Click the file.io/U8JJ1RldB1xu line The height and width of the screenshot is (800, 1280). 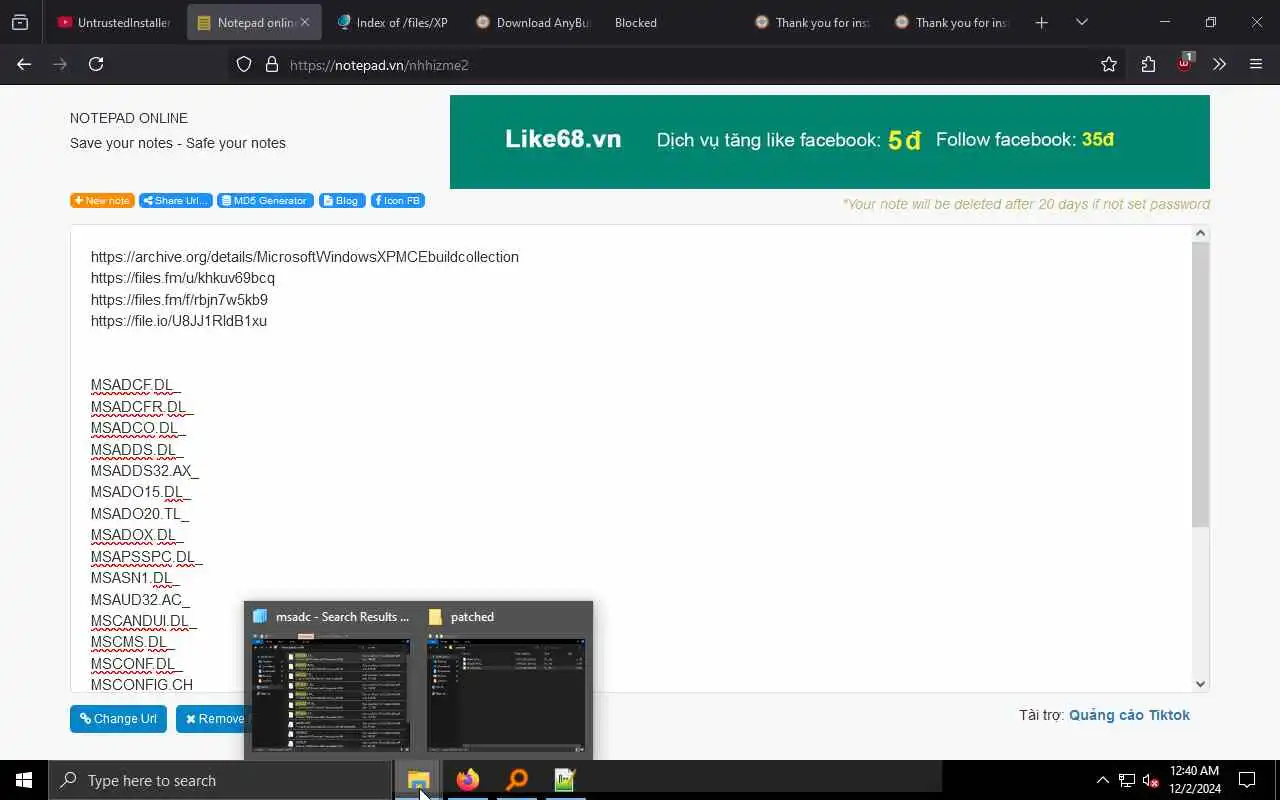click(x=179, y=321)
